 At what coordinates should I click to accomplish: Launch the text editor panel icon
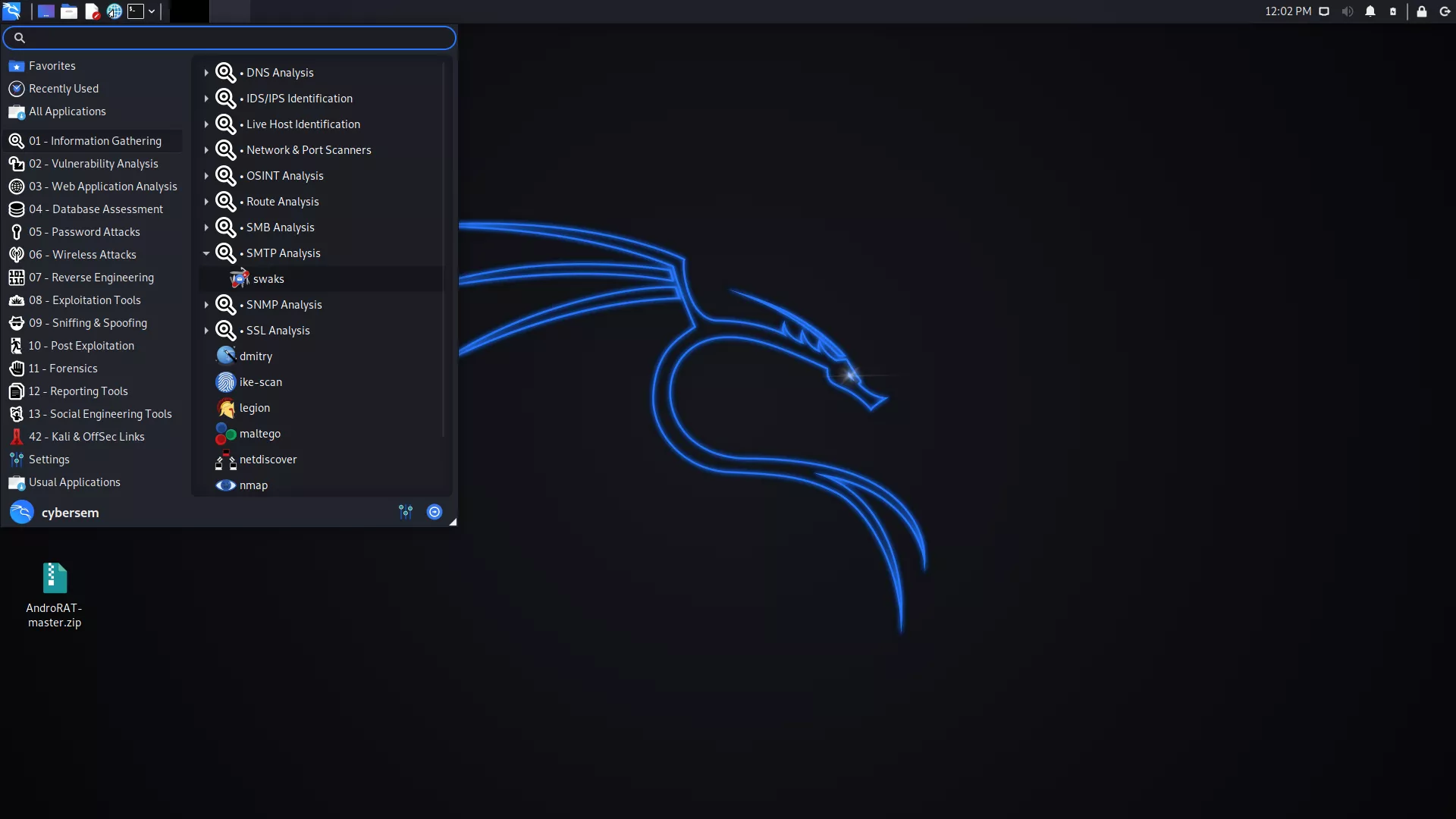(92, 11)
